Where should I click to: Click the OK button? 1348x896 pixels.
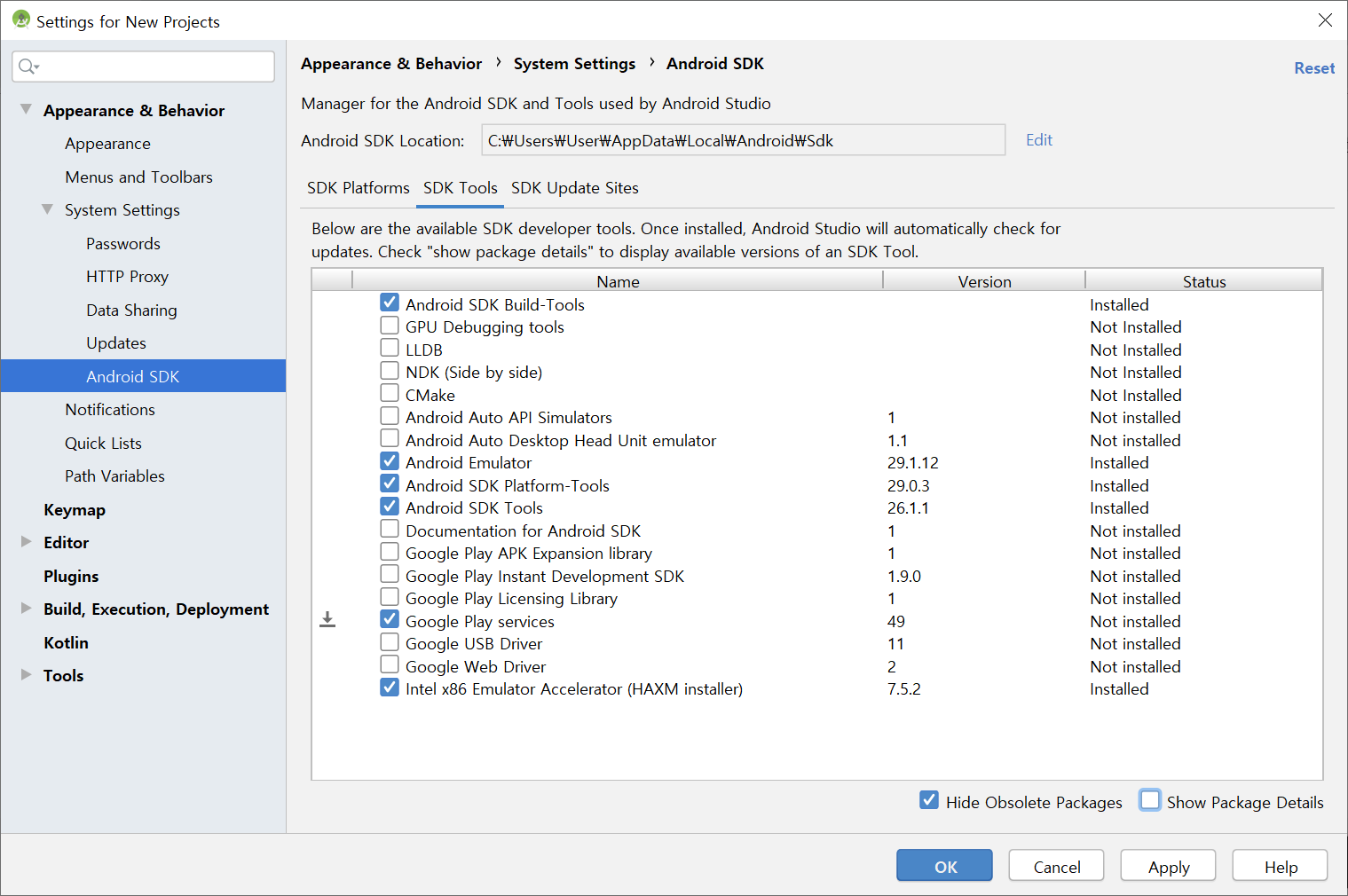coord(944,866)
